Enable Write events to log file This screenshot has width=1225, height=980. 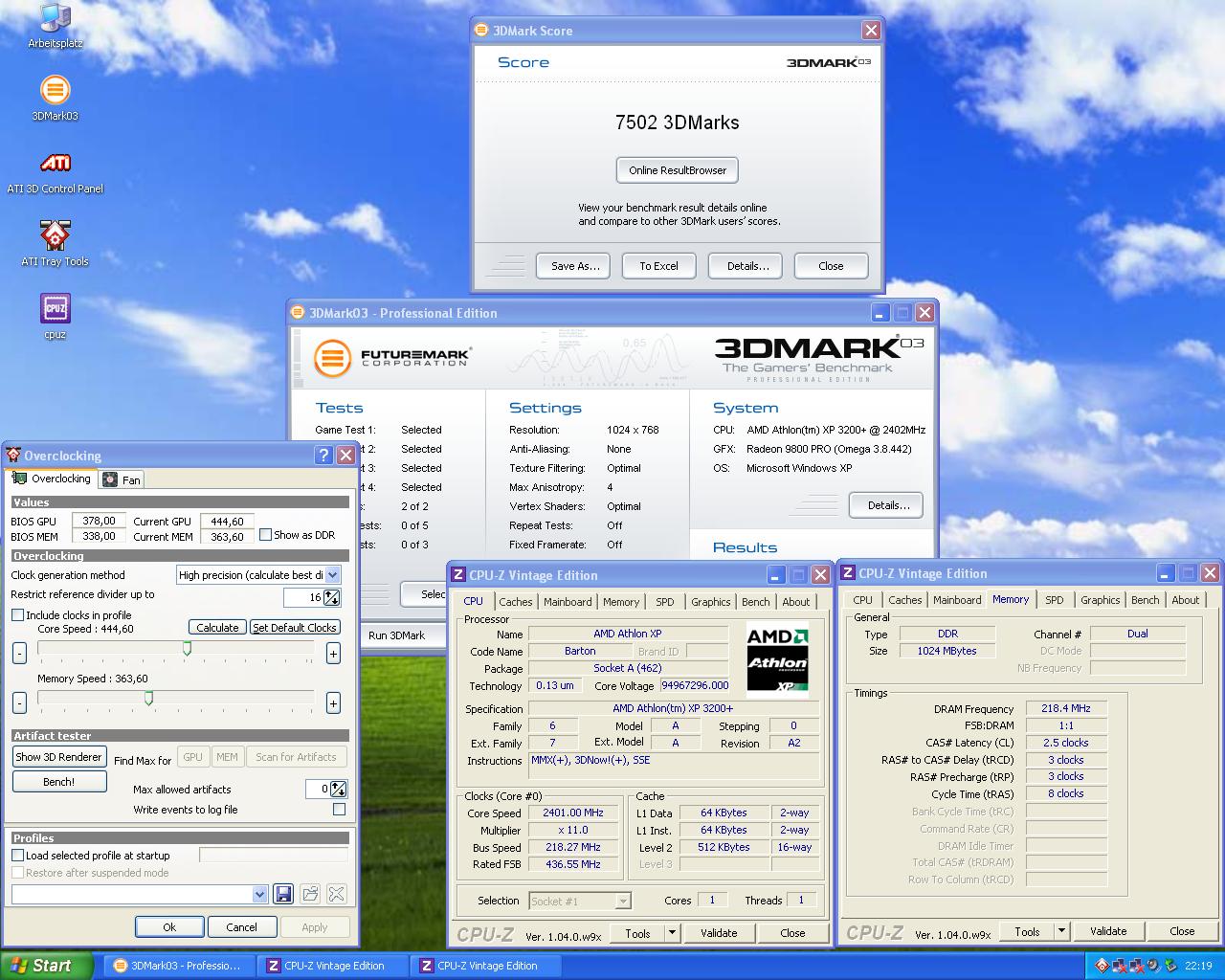coord(339,810)
